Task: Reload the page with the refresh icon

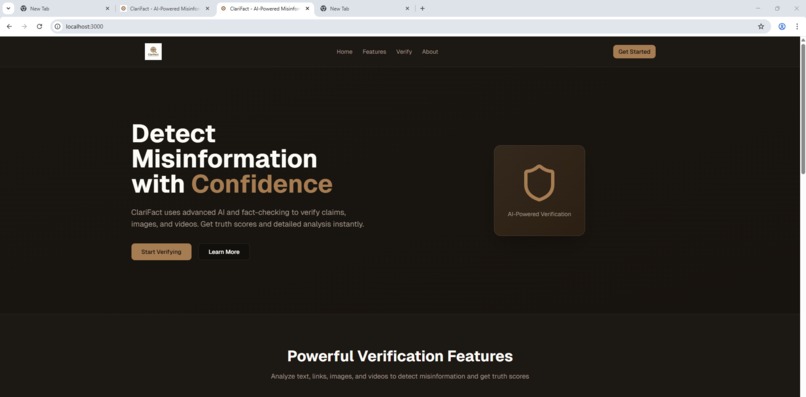Action: coord(39,26)
